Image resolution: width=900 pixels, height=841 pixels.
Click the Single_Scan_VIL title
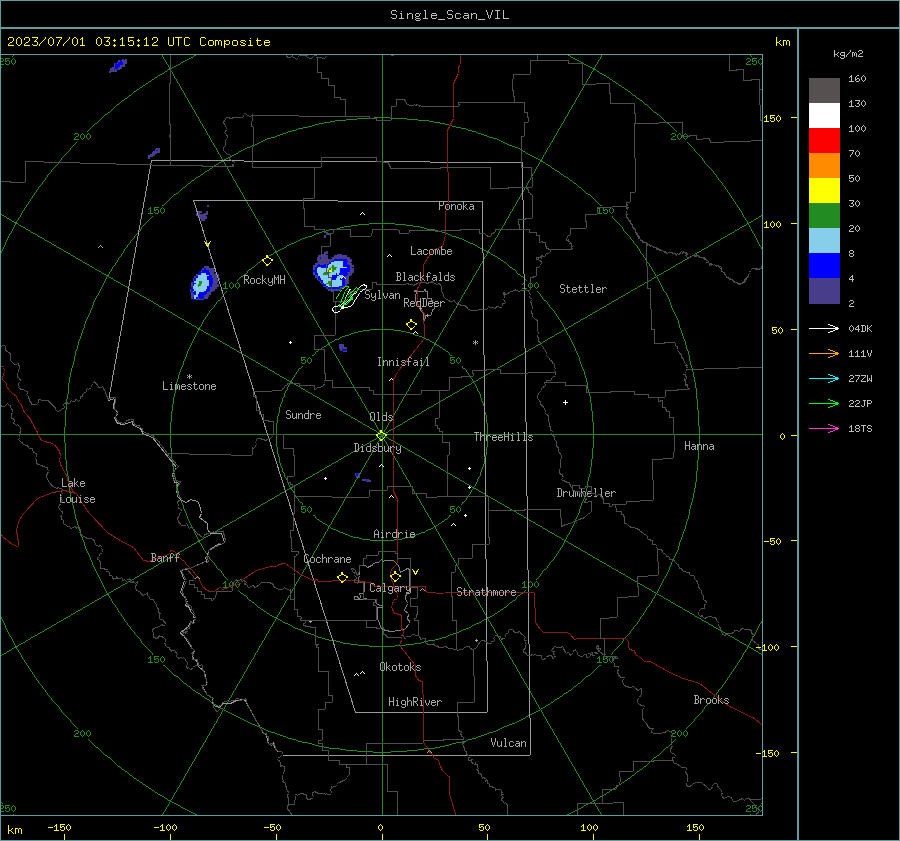click(449, 15)
